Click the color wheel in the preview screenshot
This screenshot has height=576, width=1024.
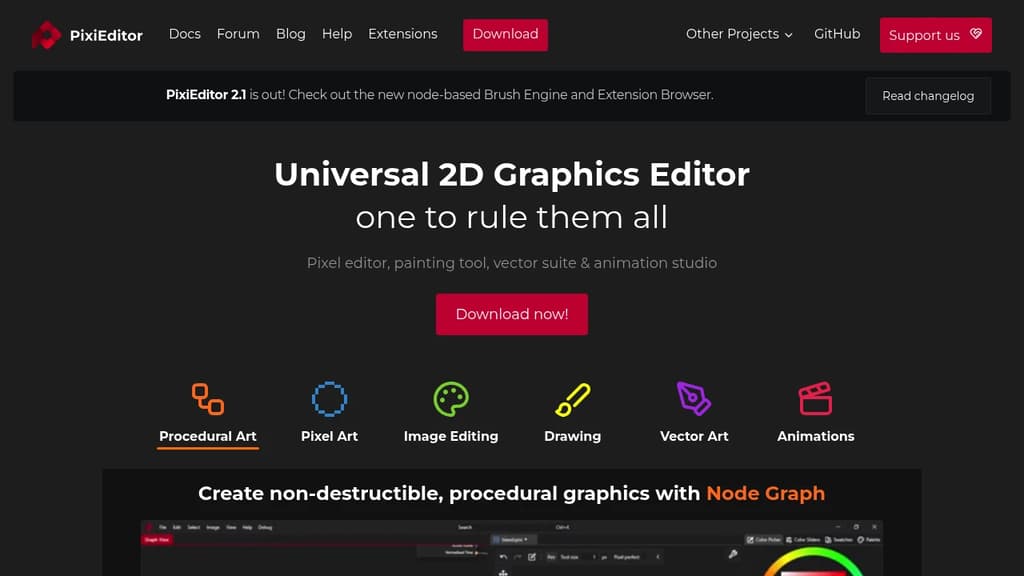click(x=813, y=562)
